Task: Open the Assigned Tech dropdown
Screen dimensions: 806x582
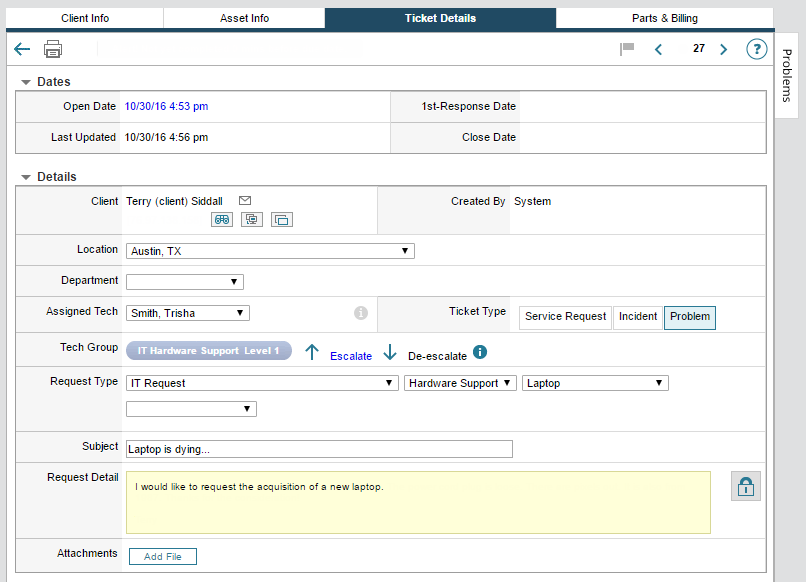Action: click(x=187, y=313)
